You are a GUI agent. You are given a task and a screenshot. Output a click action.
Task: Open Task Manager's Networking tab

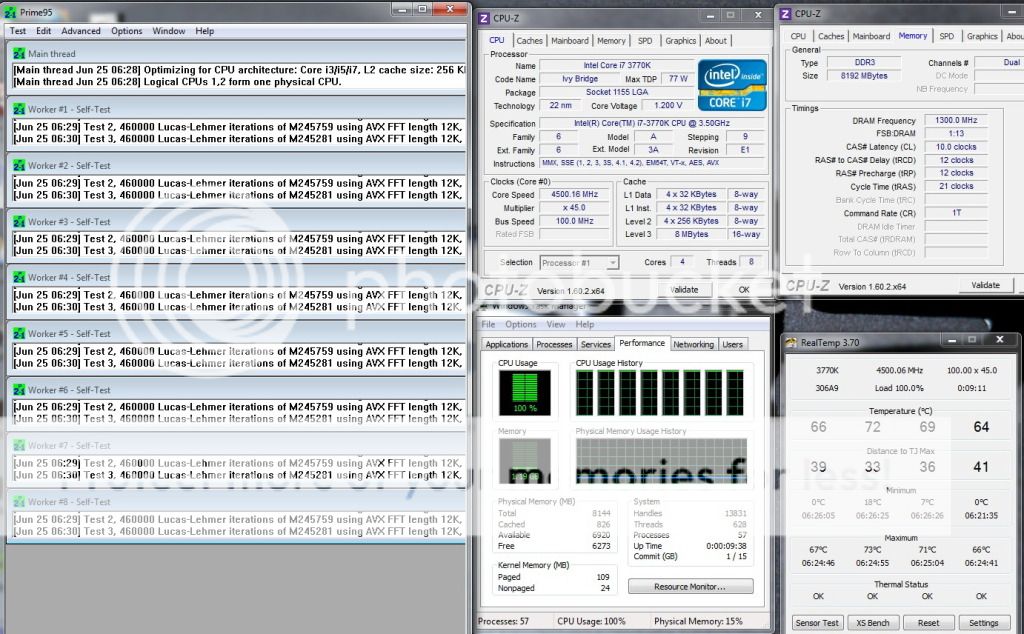[x=693, y=344]
